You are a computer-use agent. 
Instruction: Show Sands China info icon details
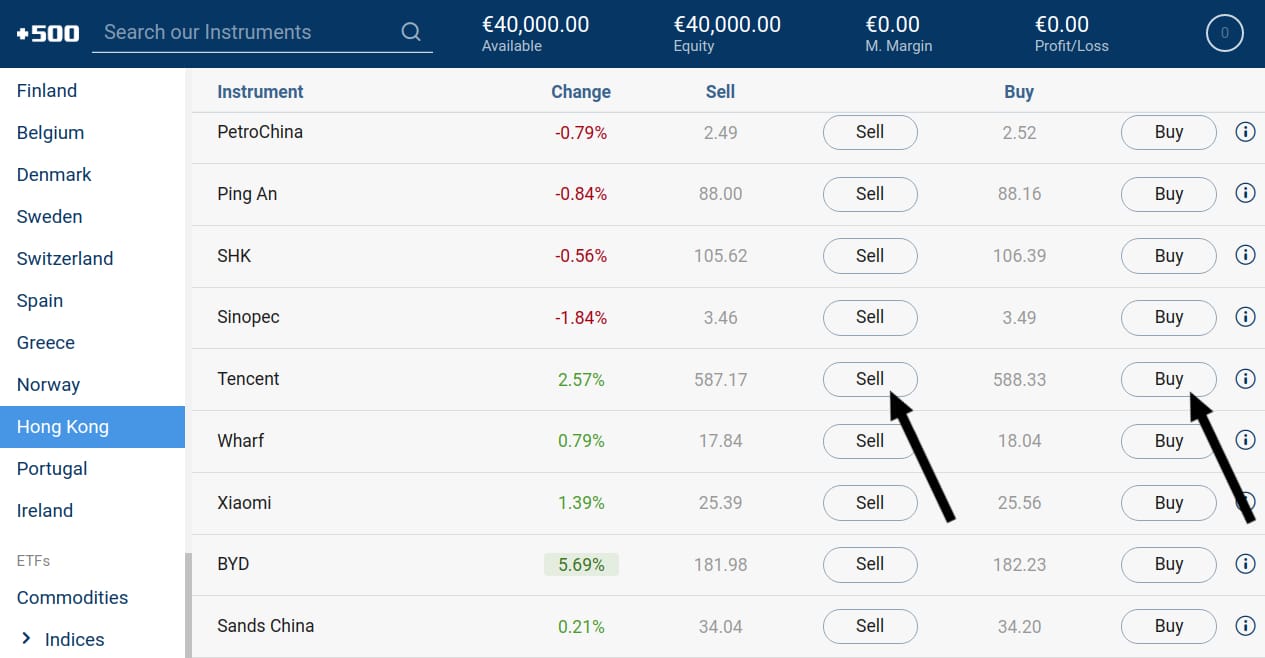tap(1245, 626)
